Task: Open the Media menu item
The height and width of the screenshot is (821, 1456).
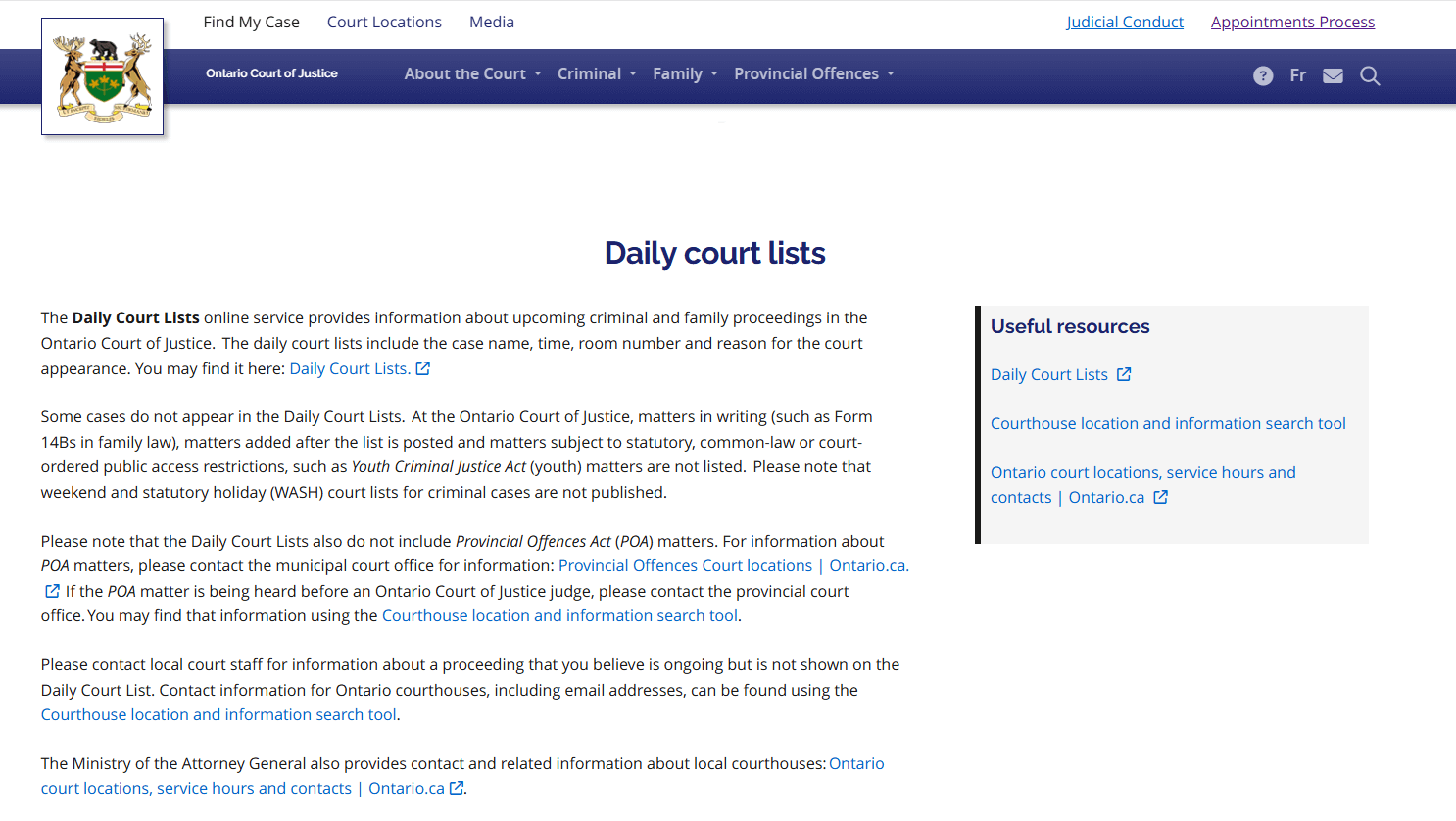Action: click(492, 22)
